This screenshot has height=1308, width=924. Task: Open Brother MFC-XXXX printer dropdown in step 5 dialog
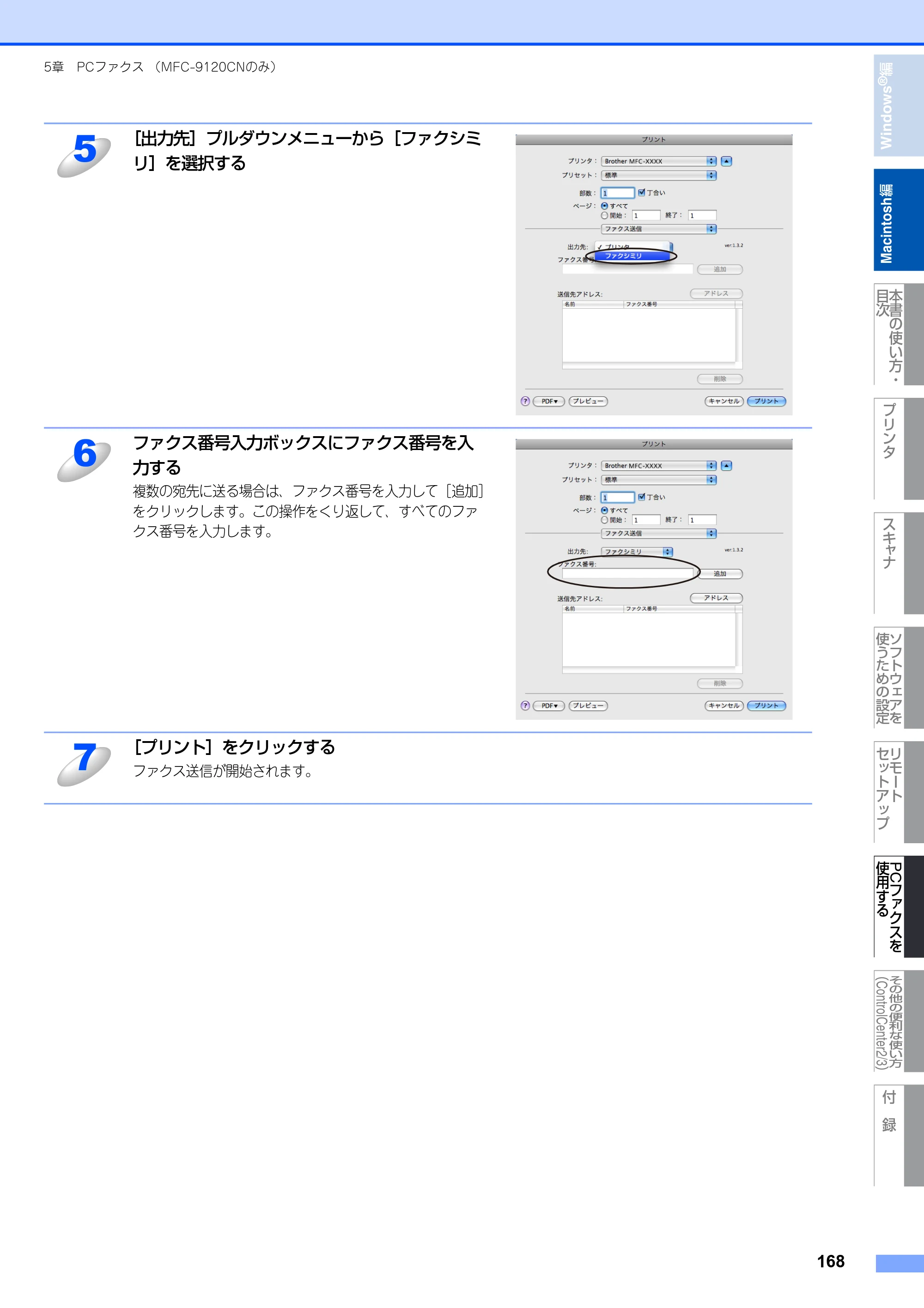658,161
